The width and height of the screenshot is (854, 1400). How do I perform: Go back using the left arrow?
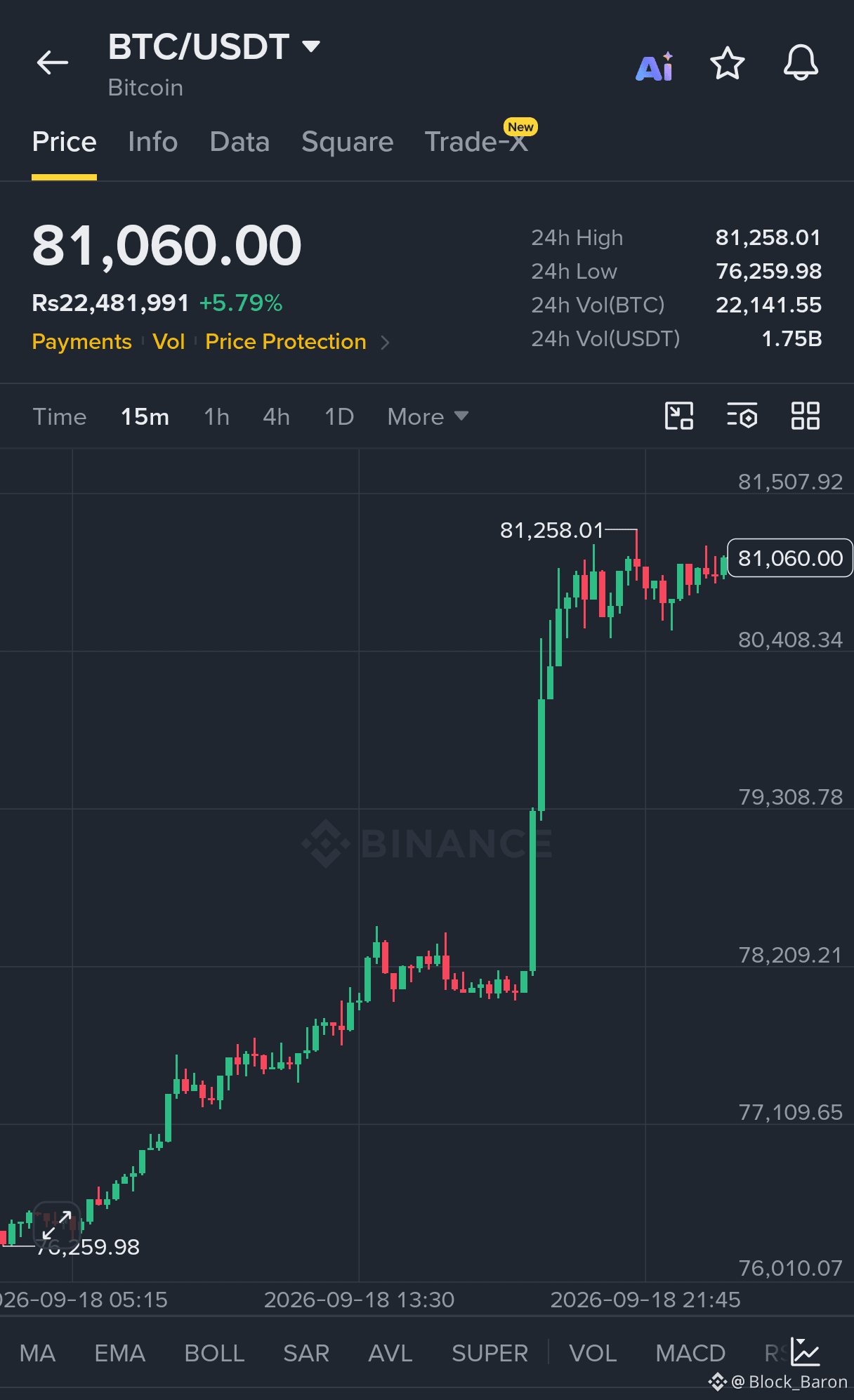pyautogui.click(x=53, y=63)
